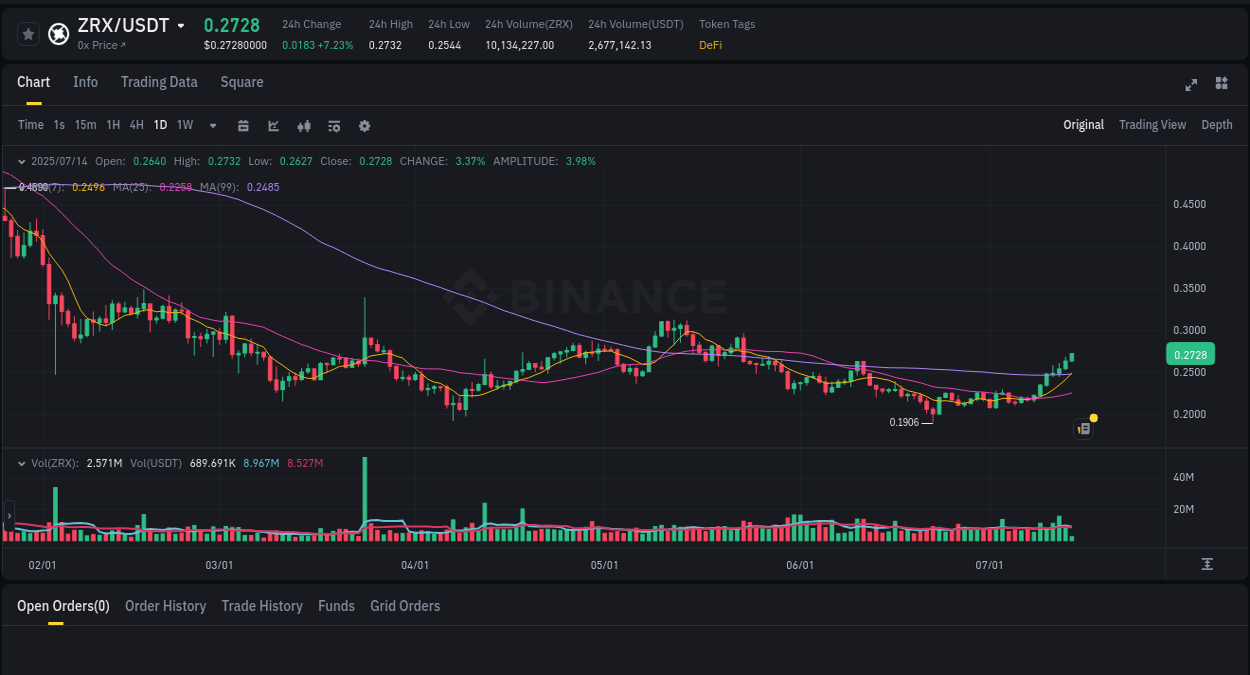1250x675 pixels.
Task: Click the candlestick chart type icon
Action: tap(303, 125)
